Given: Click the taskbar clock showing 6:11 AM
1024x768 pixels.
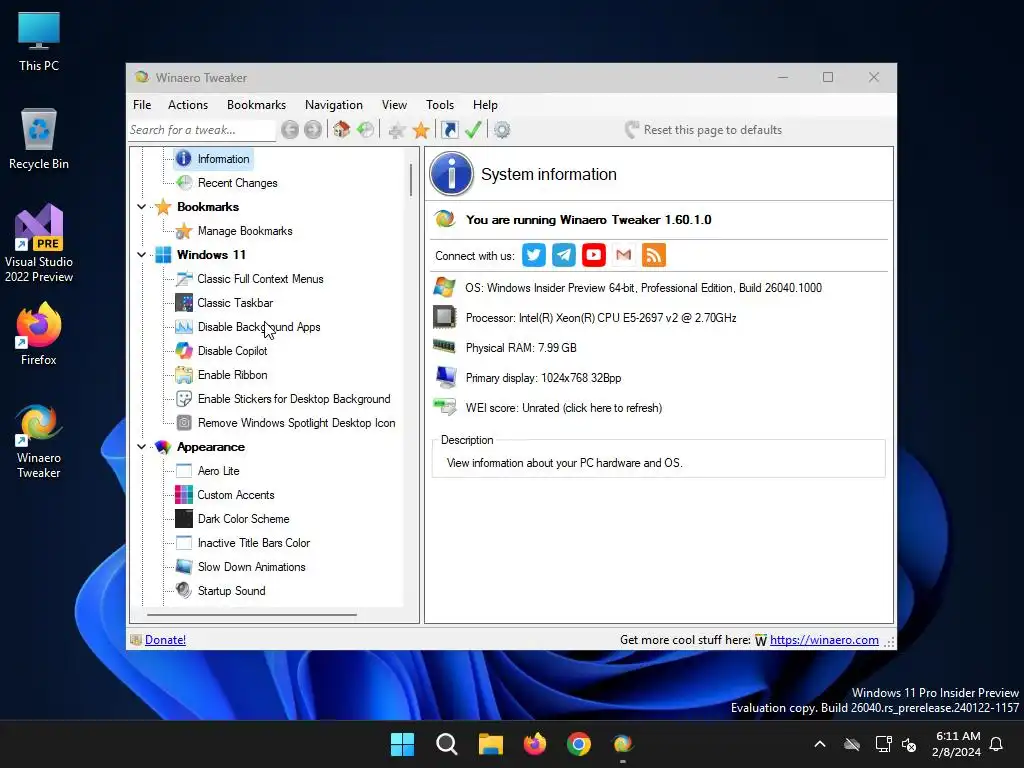Looking at the screenshot, I should coord(957,744).
